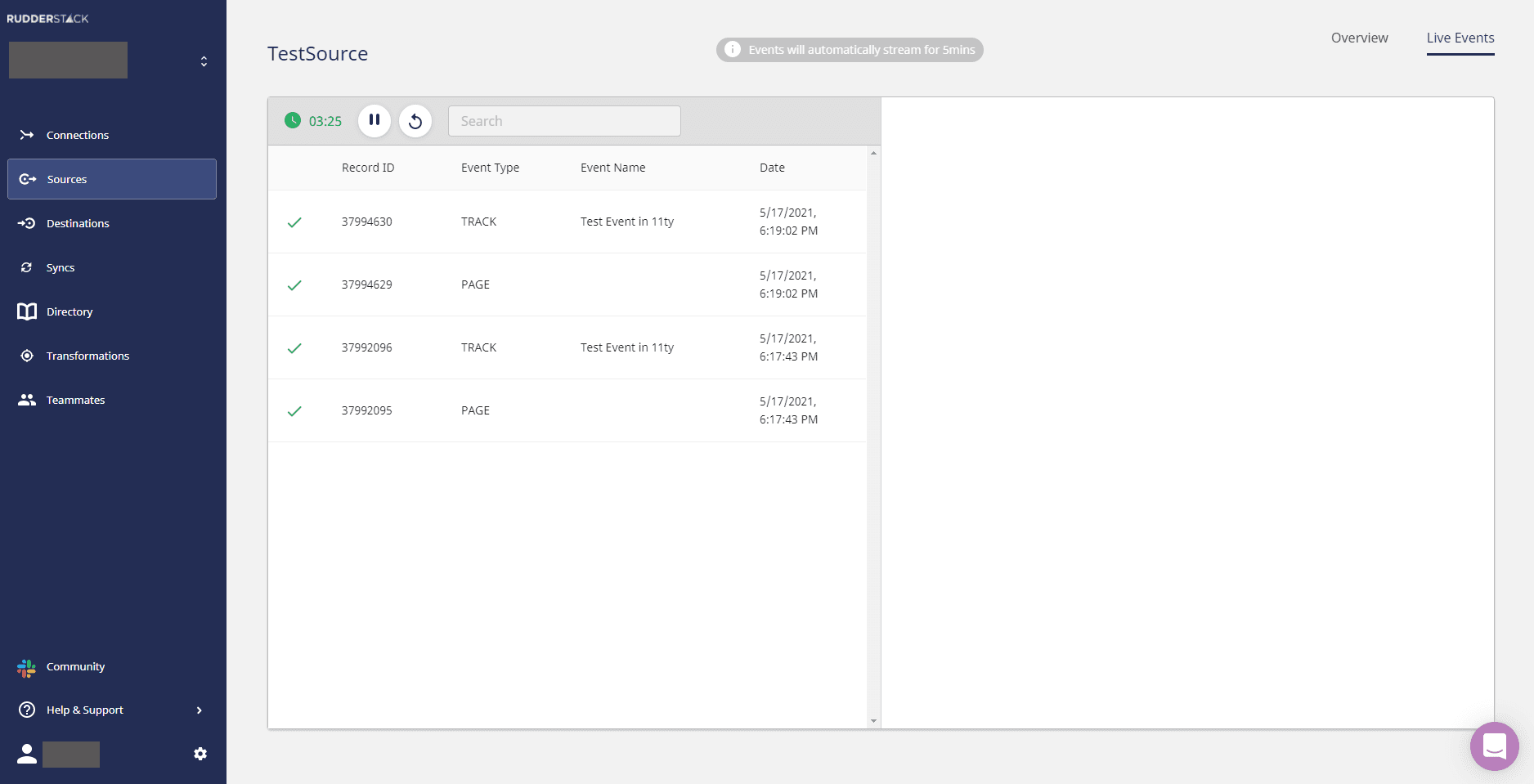Open PAGE event record 37992095

click(367, 410)
